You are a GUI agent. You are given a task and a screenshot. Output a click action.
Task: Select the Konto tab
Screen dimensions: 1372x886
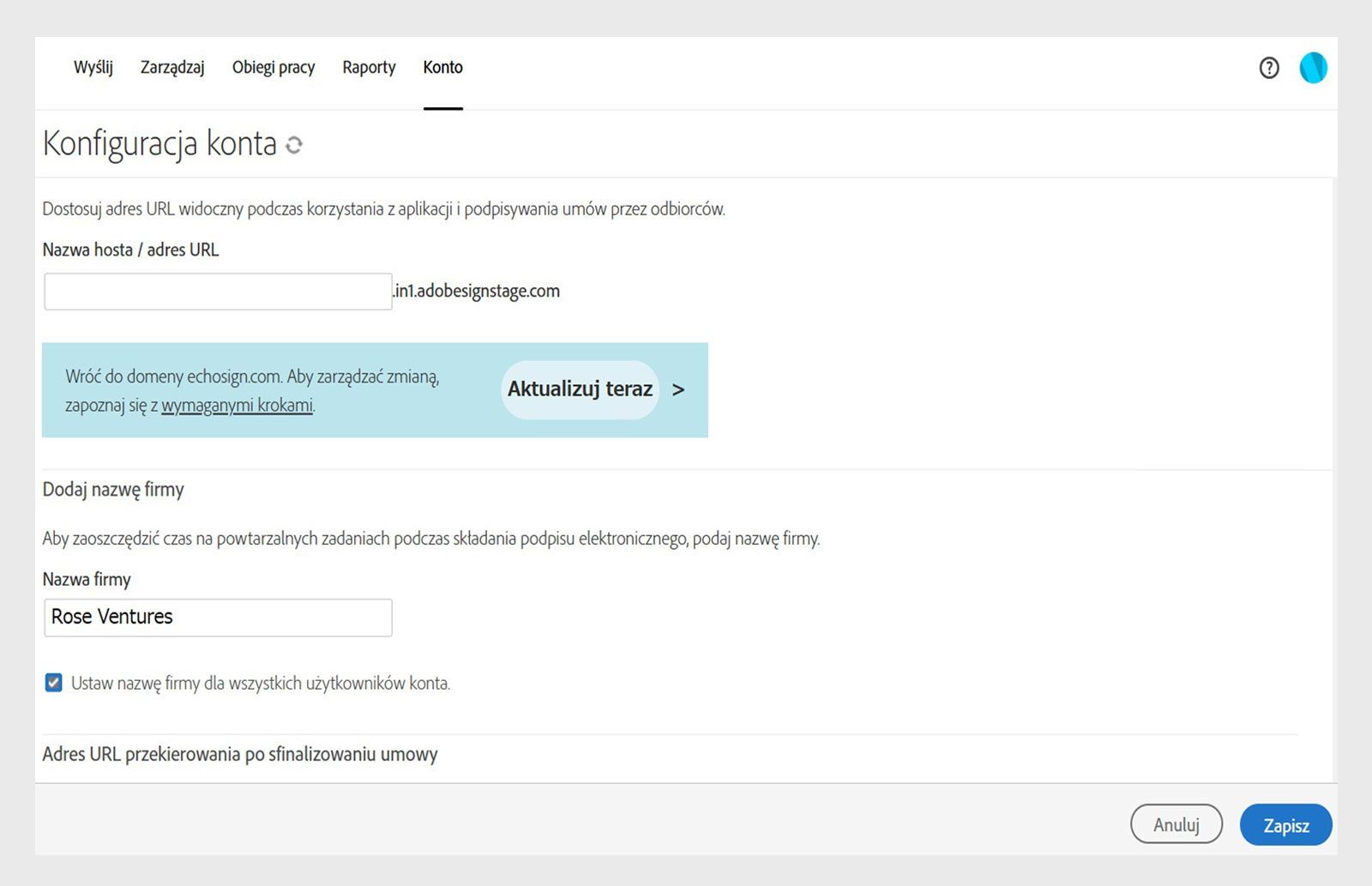pos(442,67)
